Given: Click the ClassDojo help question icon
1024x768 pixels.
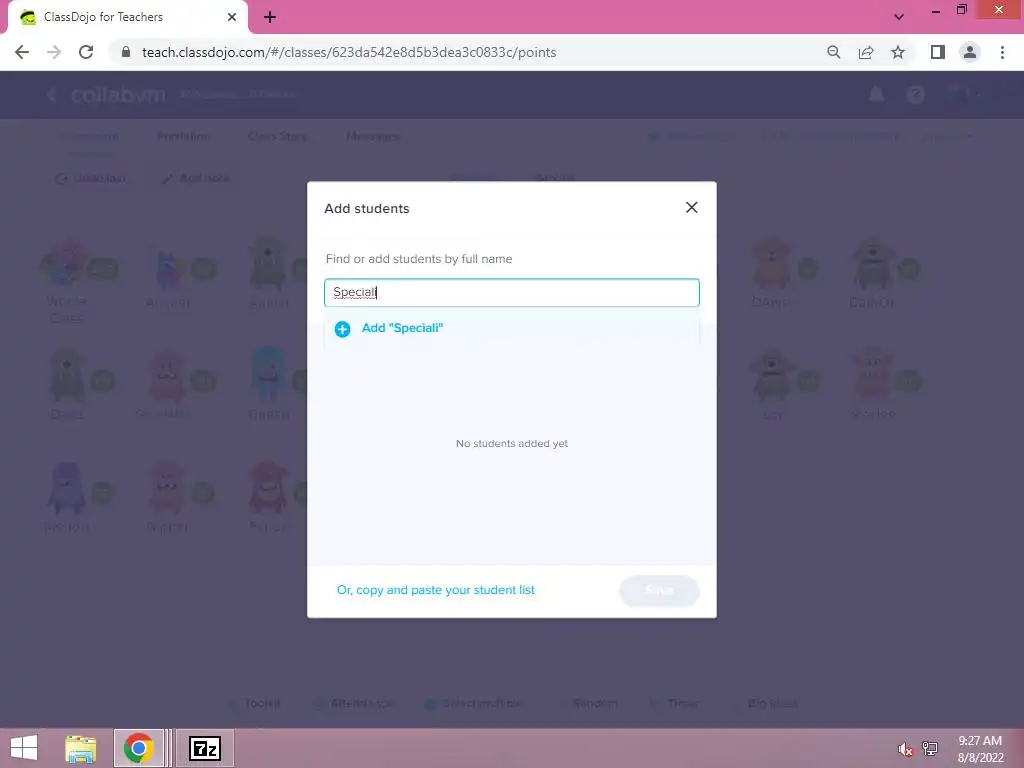Looking at the screenshot, I should 916,95.
